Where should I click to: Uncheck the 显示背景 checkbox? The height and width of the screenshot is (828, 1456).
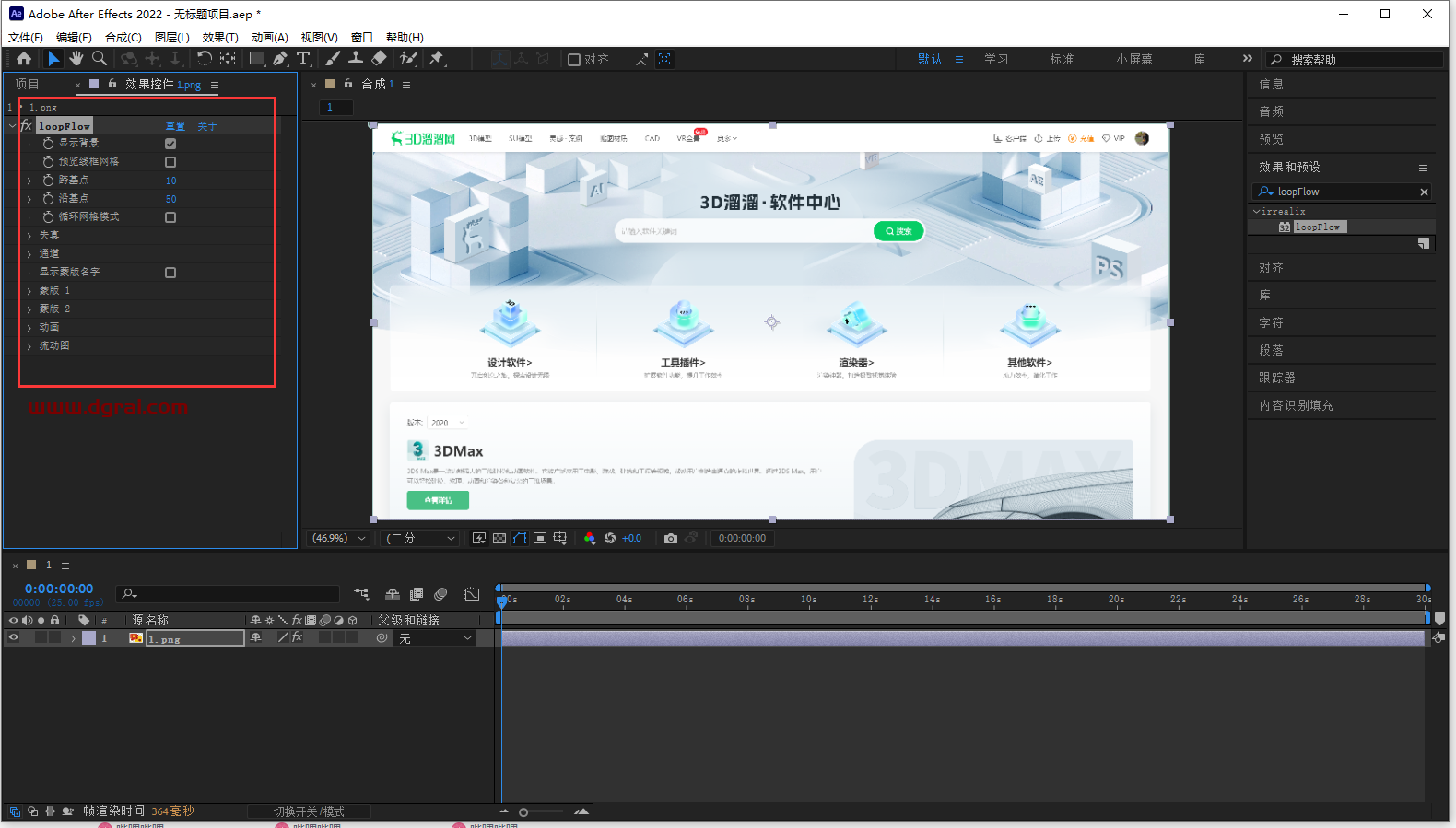tap(170, 144)
